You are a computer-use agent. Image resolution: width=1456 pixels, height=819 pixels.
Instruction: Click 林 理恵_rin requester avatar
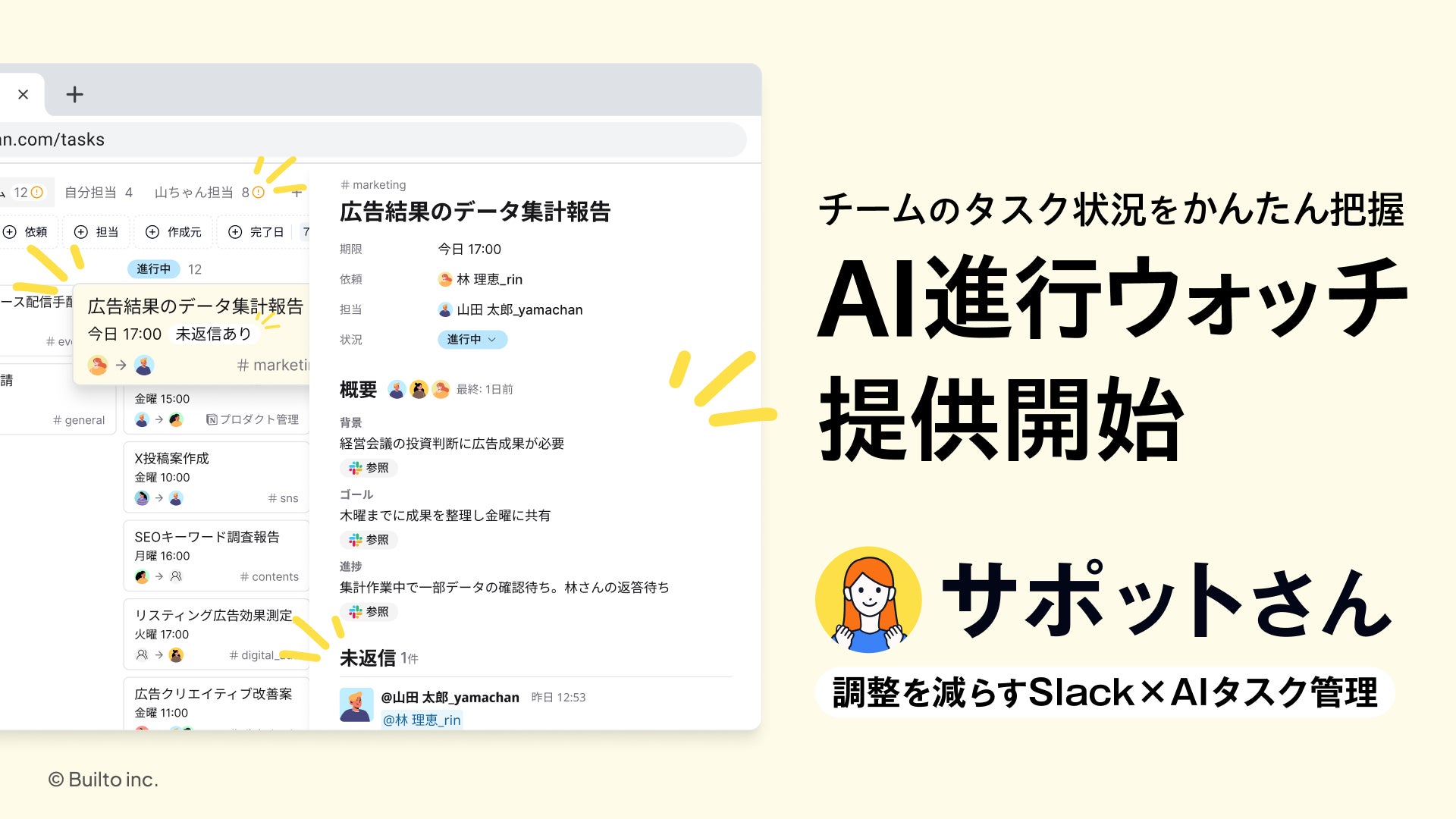pos(445,280)
